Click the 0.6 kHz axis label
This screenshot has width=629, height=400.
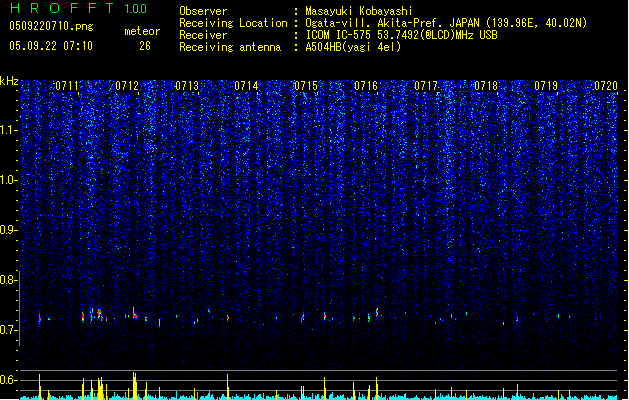[9, 380]
